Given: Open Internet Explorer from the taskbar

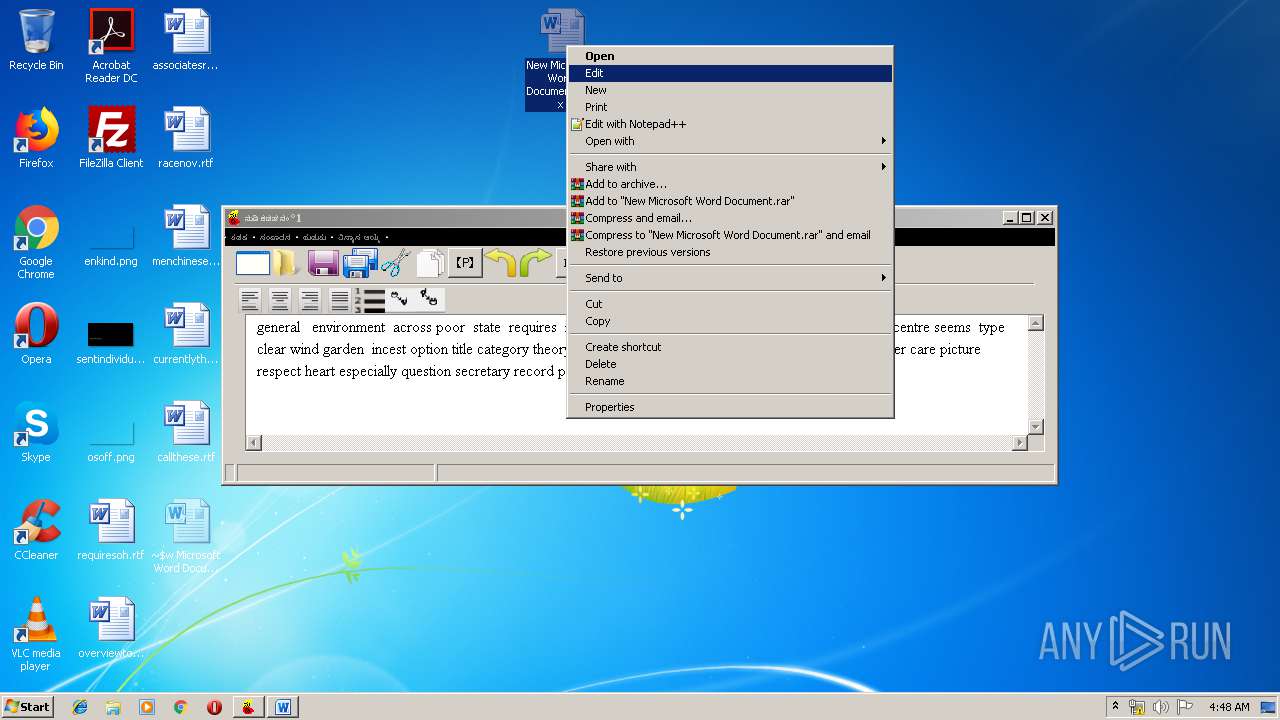Looking at the screenshot, I should pos(80,707).
